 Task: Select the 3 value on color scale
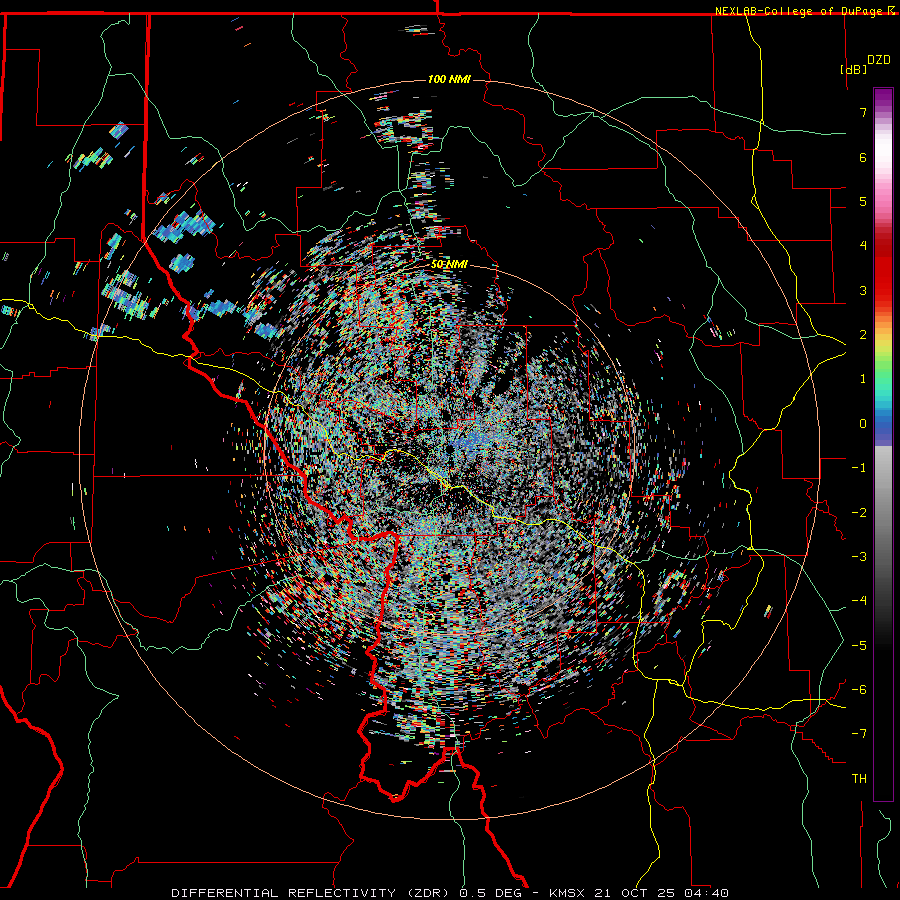coord(863,290)
